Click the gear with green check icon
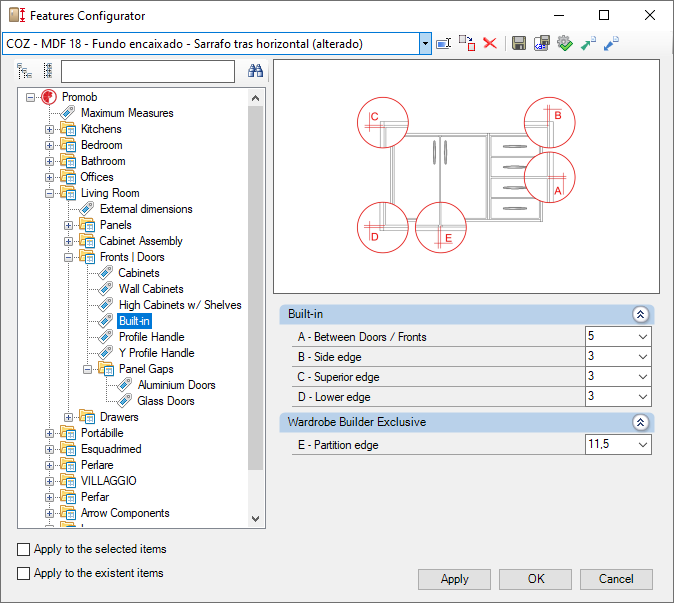 (565, 43)
